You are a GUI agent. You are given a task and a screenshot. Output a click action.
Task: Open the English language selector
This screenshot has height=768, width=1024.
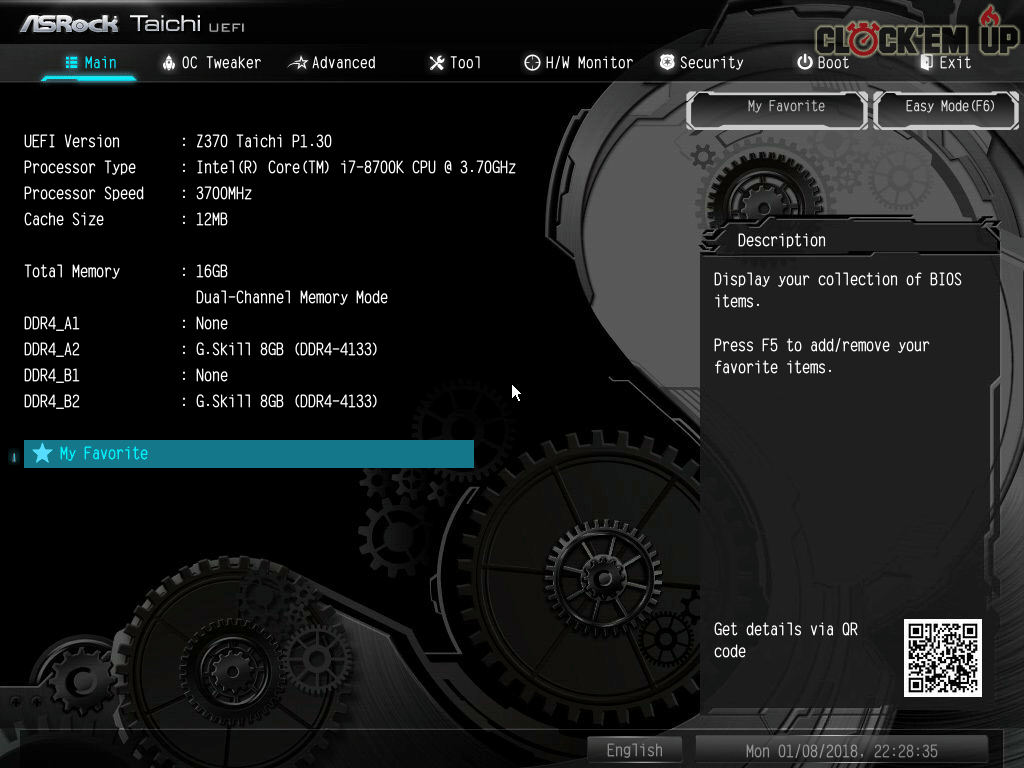[634, 750]
